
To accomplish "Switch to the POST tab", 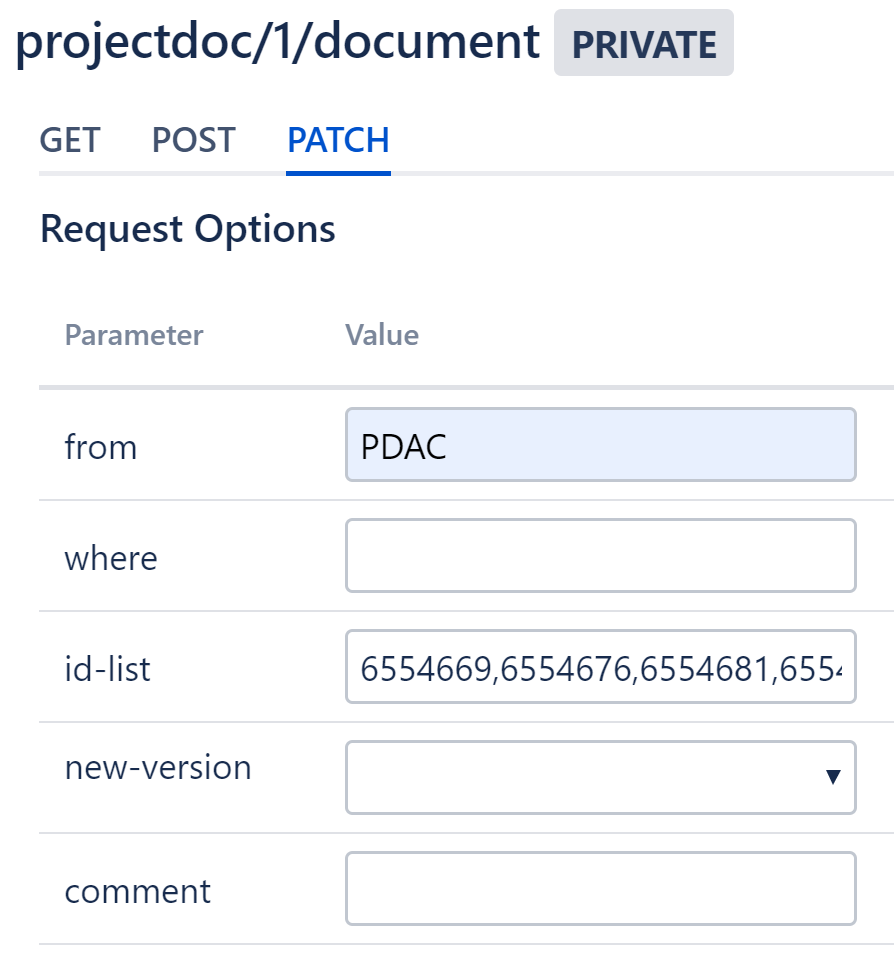I will click(193, 140).
